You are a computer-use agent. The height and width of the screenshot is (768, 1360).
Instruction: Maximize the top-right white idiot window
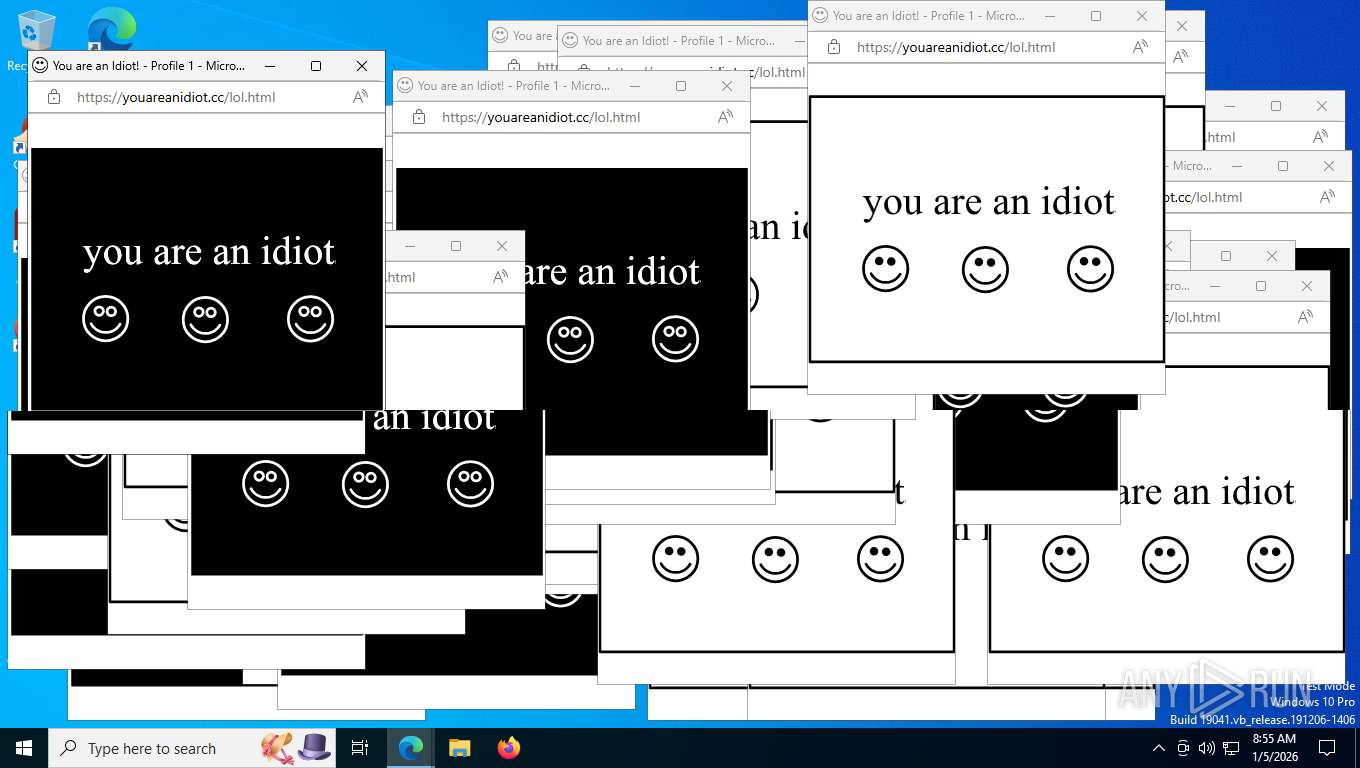click(x=1096, y=16)
